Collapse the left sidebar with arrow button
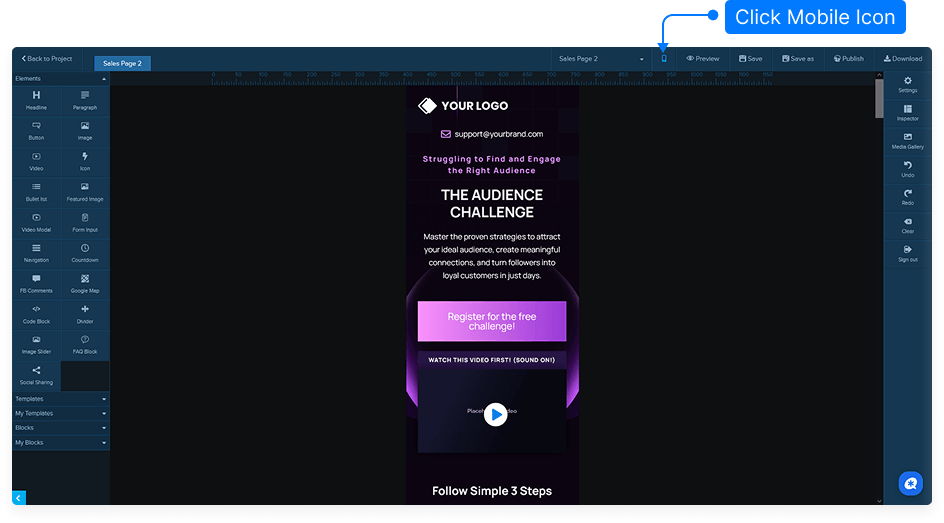 (x=19, y=497)
